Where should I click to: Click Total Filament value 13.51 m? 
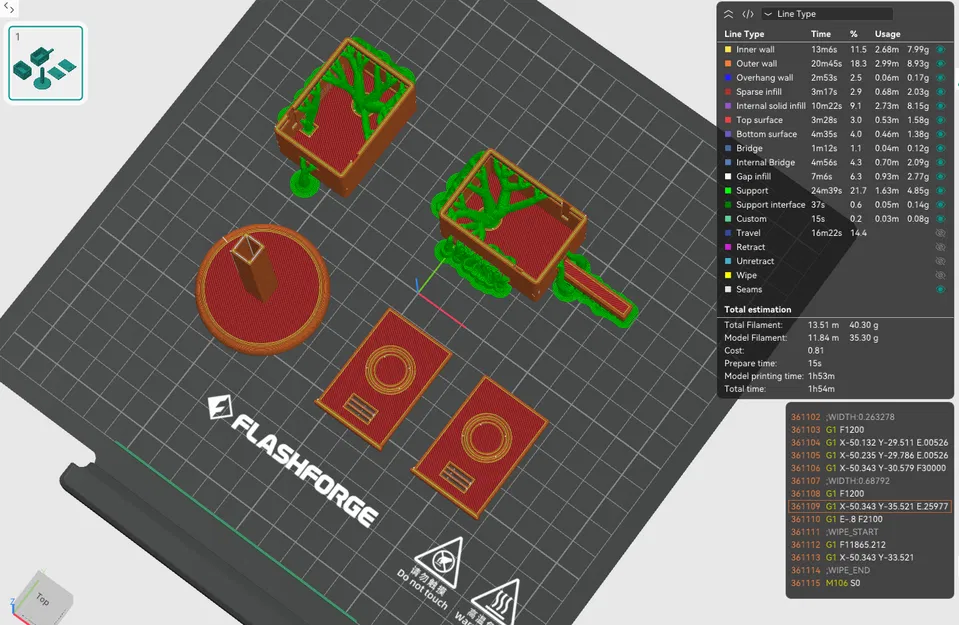[x=823, y=325]
